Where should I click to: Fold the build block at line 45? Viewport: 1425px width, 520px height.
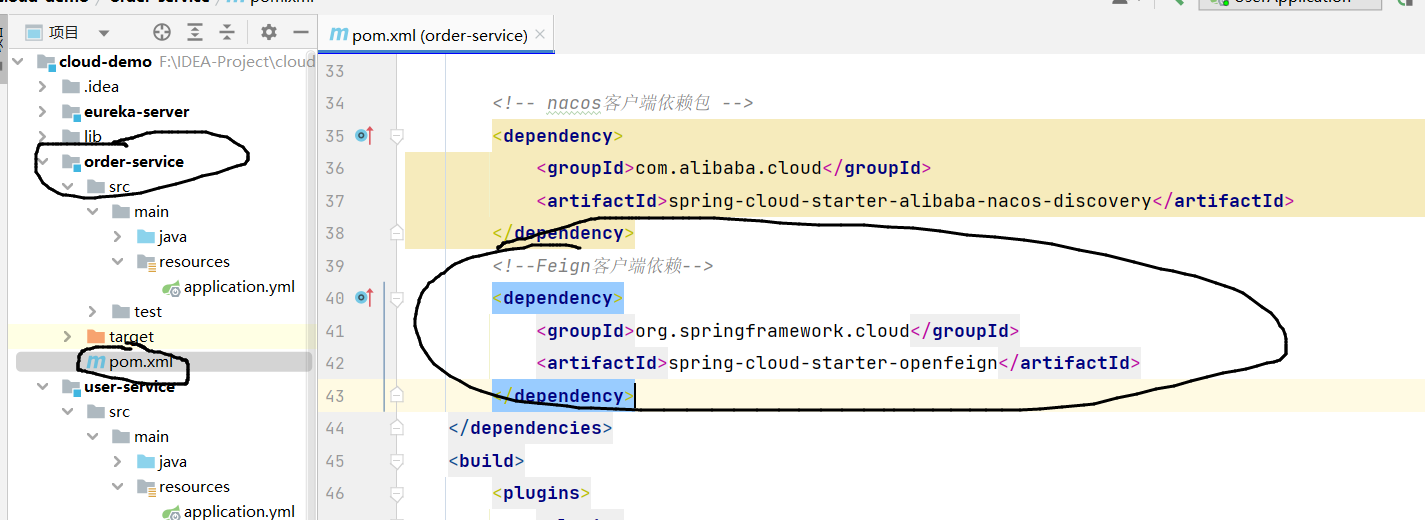pos(397,461)
